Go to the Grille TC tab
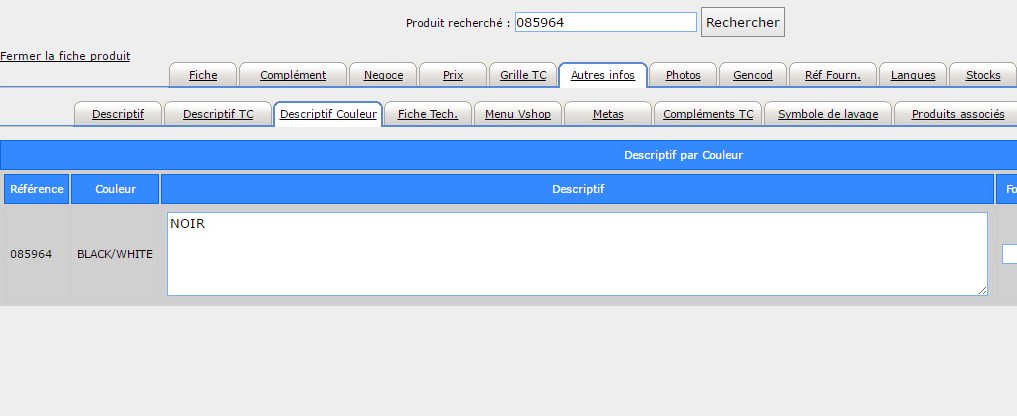Image resolution: width=1017 pixels, height=416 pixels. coord(523,75)
